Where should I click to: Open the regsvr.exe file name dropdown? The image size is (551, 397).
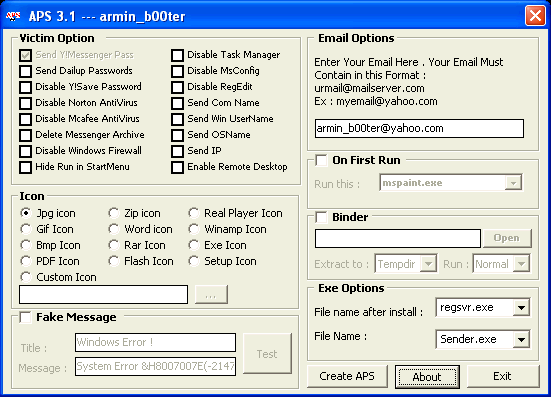pyautogui.click(x=521, y=308)
